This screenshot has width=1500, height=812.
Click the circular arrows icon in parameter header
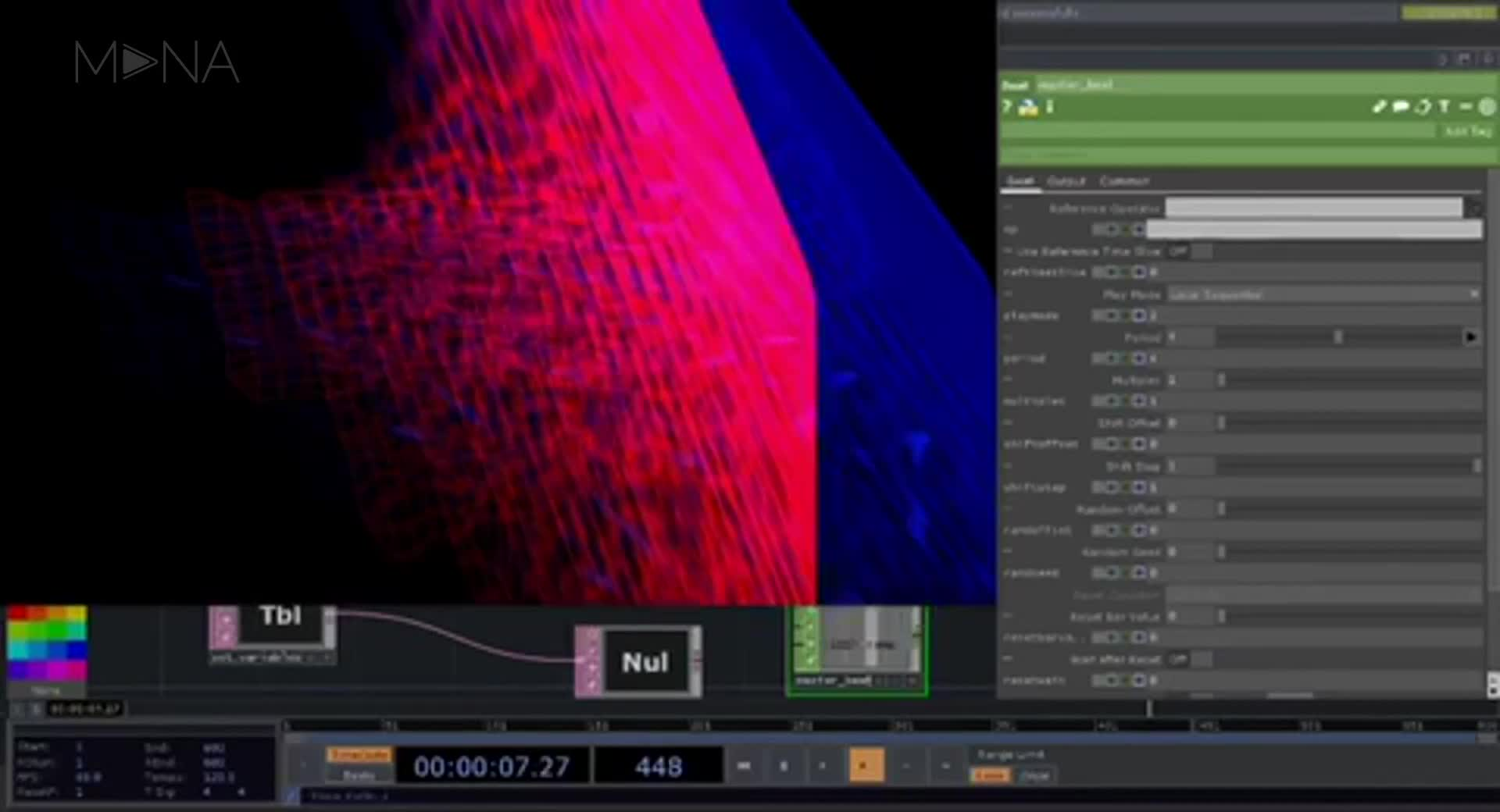coord(1423,107)
